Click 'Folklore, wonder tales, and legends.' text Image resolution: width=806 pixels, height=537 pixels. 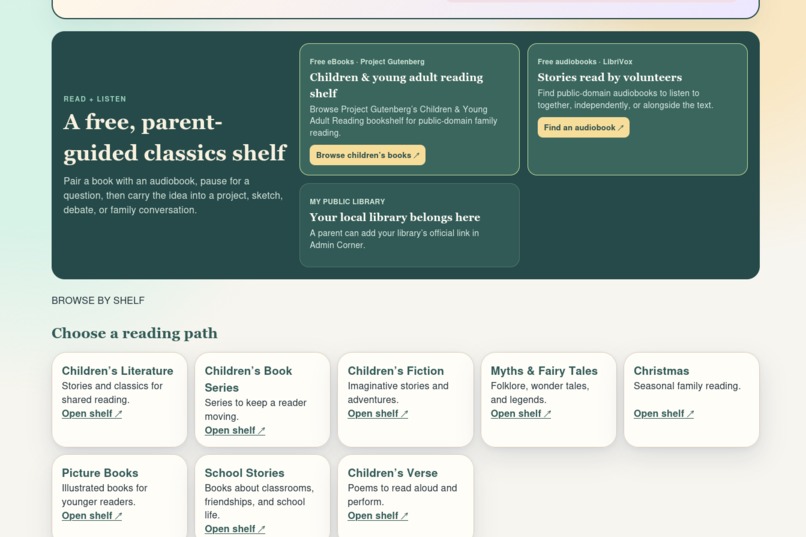540,393
